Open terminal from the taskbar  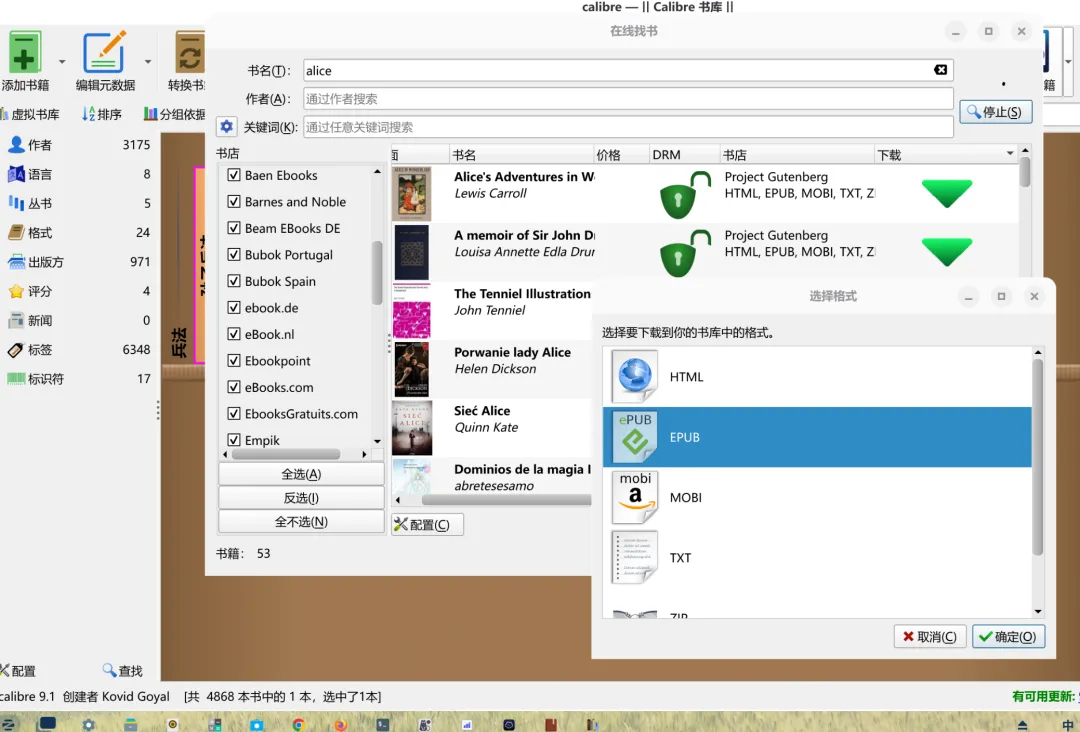[382, 724]
